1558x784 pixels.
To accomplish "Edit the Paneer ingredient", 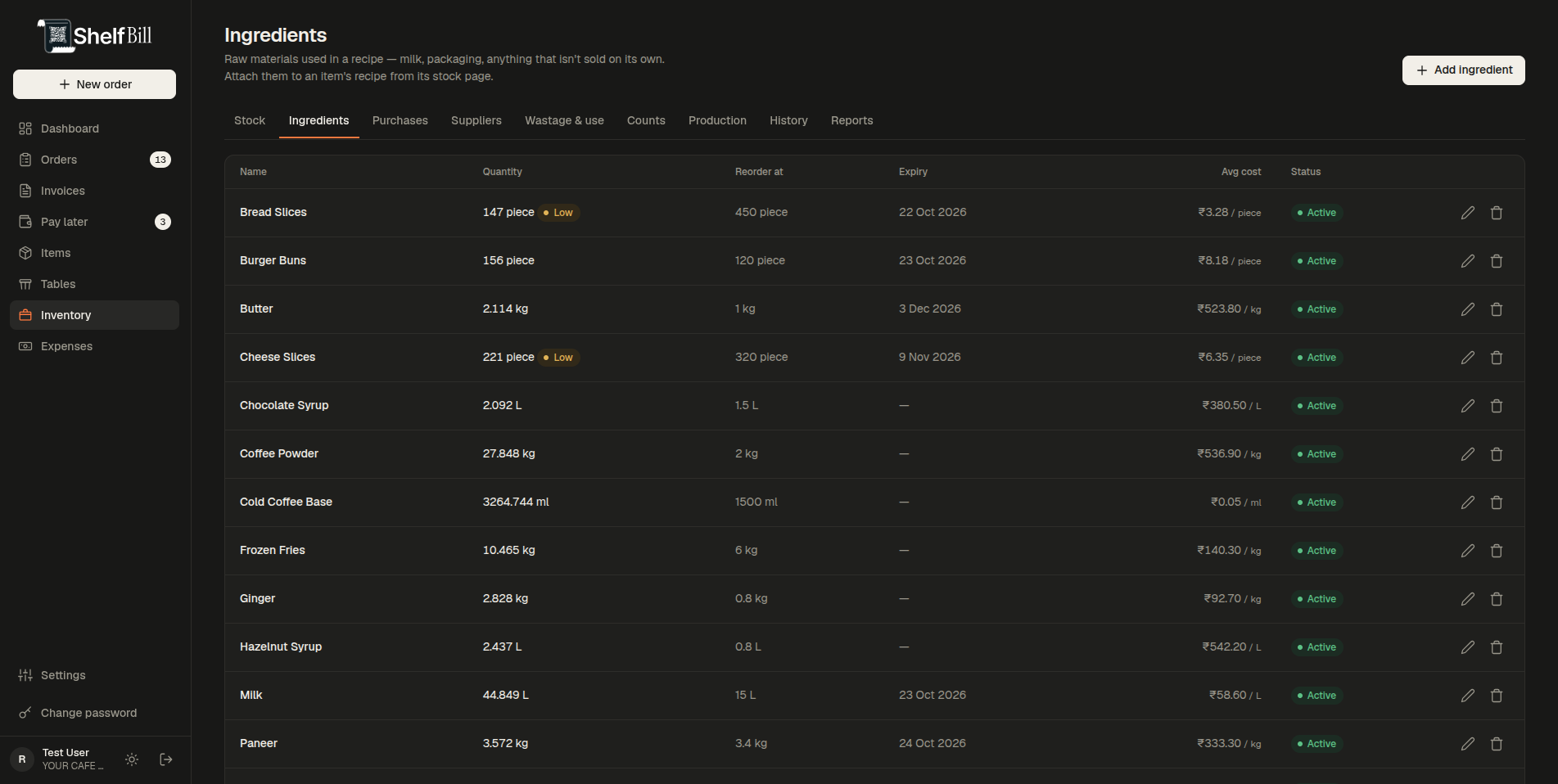I will click(1468, 744).
